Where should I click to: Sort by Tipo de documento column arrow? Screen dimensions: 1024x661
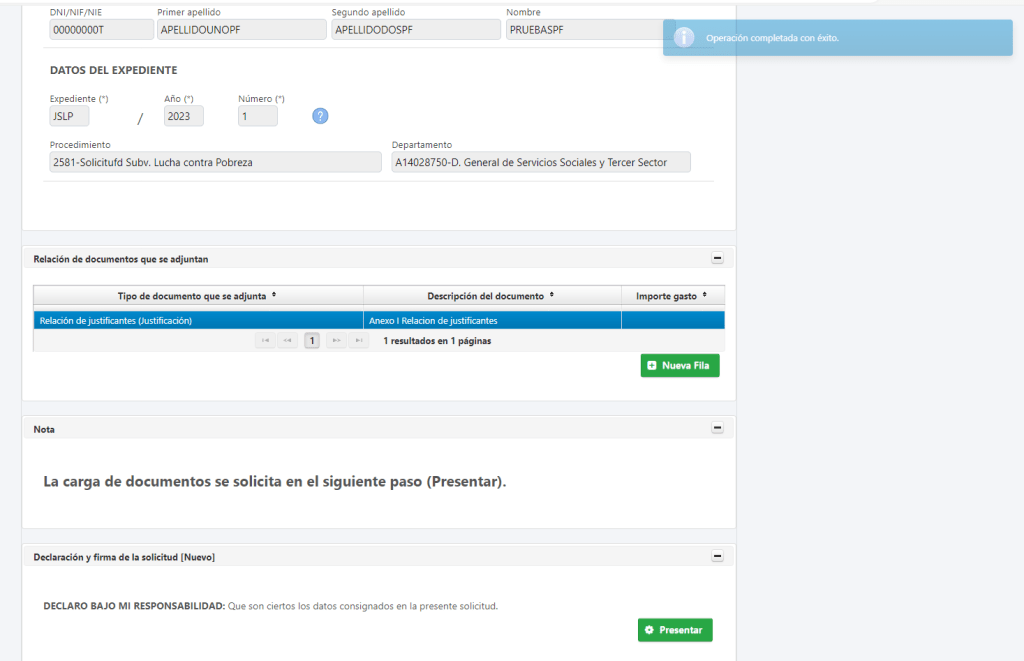[274, 296]
